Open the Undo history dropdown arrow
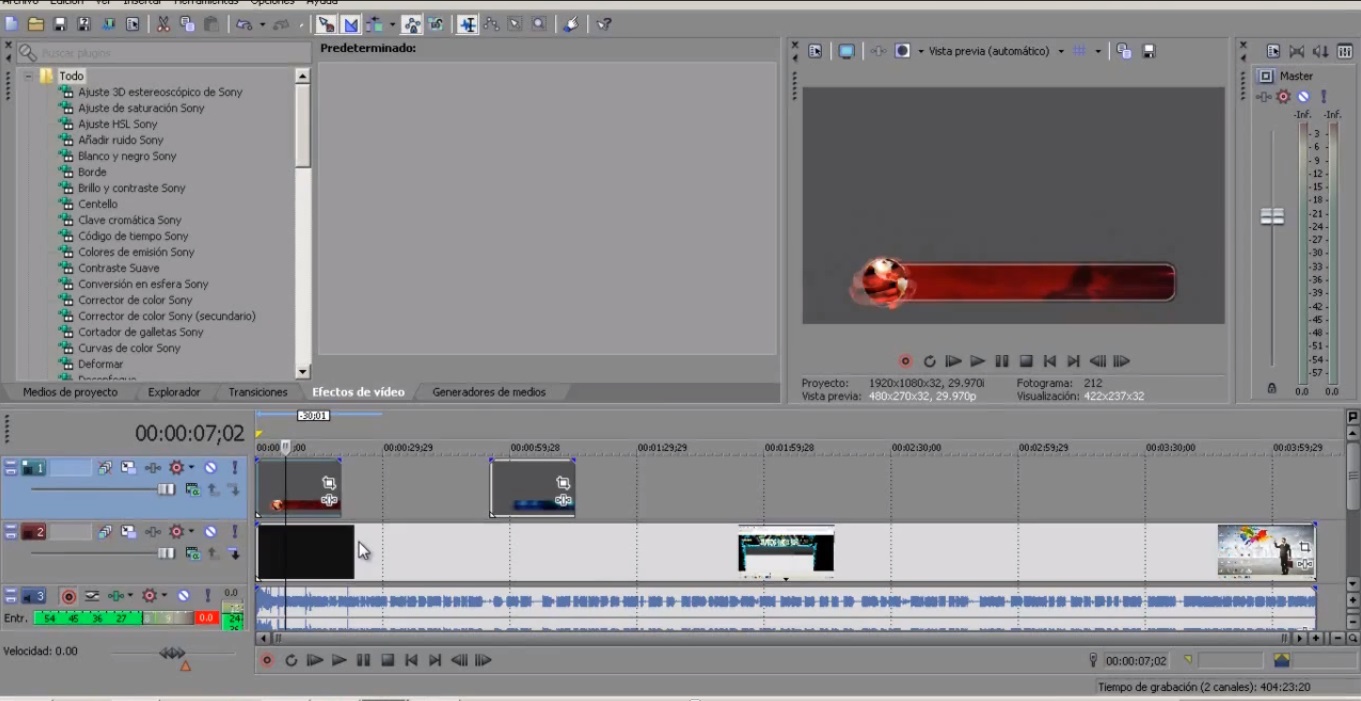1361x701 pixels. tap(262, 25)
